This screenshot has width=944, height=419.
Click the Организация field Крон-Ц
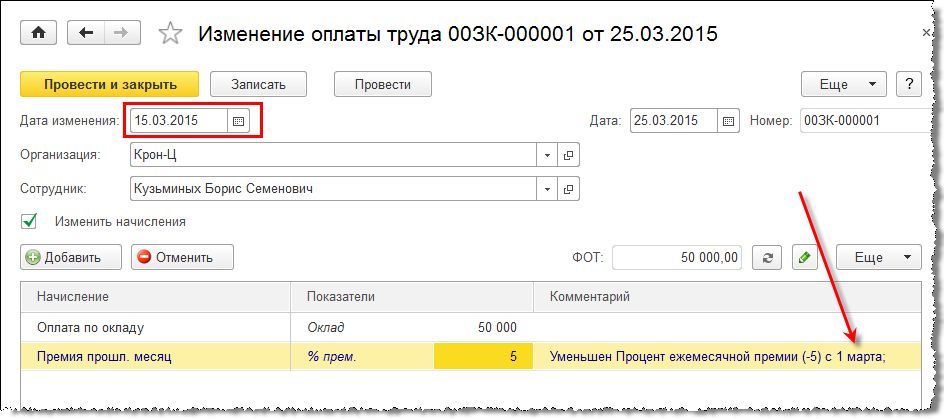click(334, 155)
